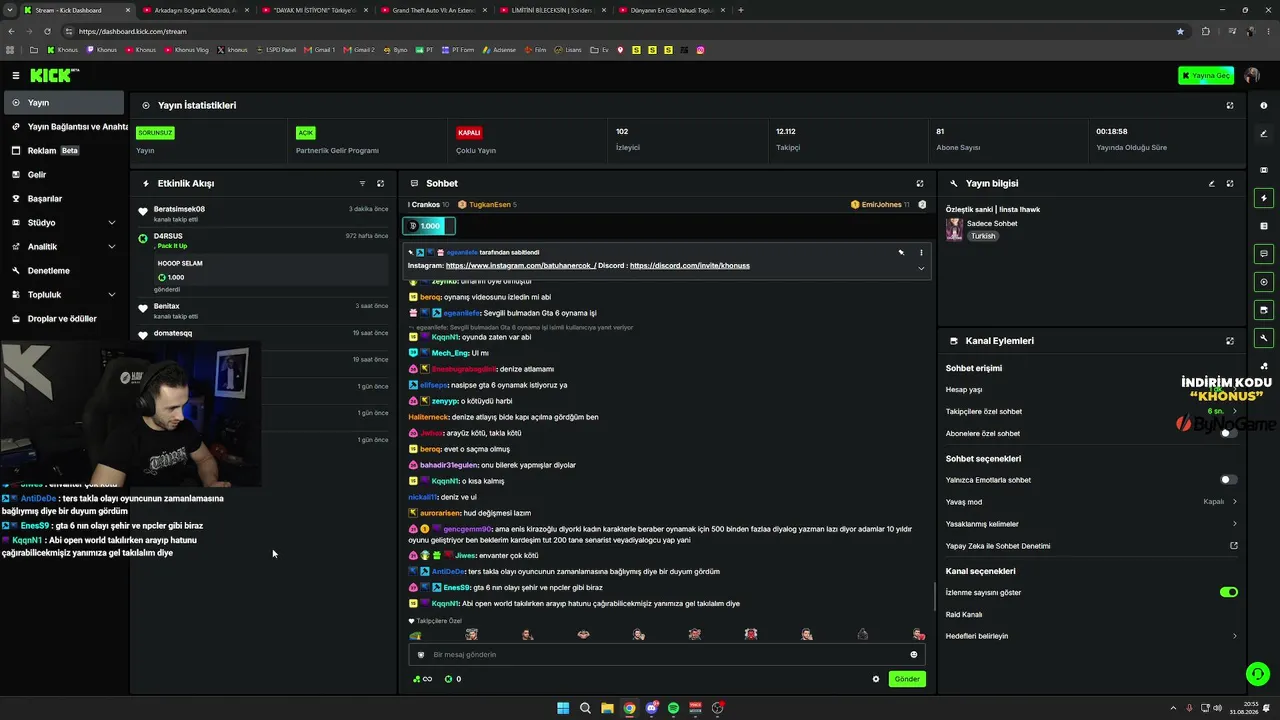Expand the Stüdyo sidebar section
Image resolution: width=1280 pixels, height=720 pixels.
64,223
